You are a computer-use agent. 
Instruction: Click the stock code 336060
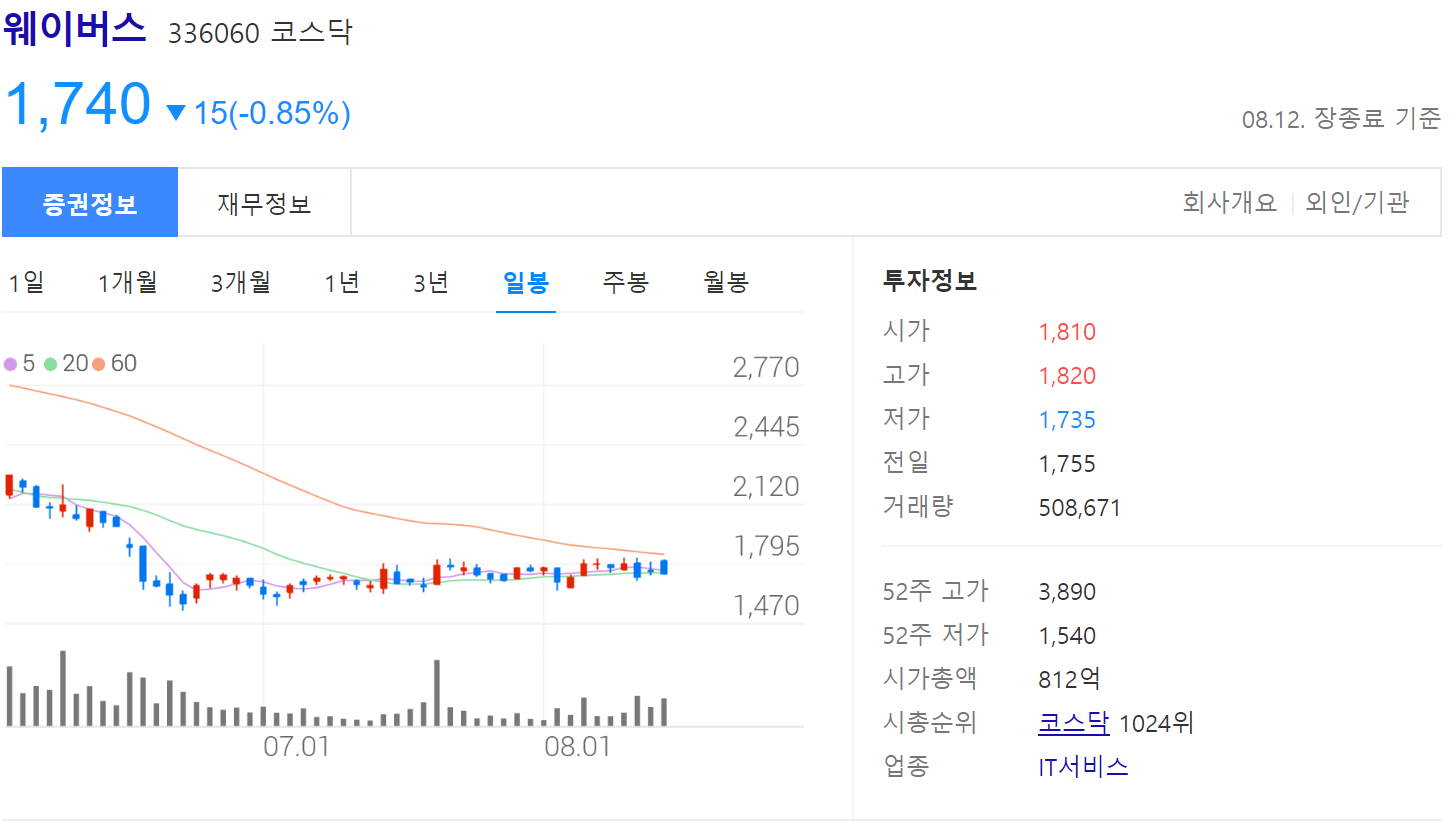(x=214, y=32)
